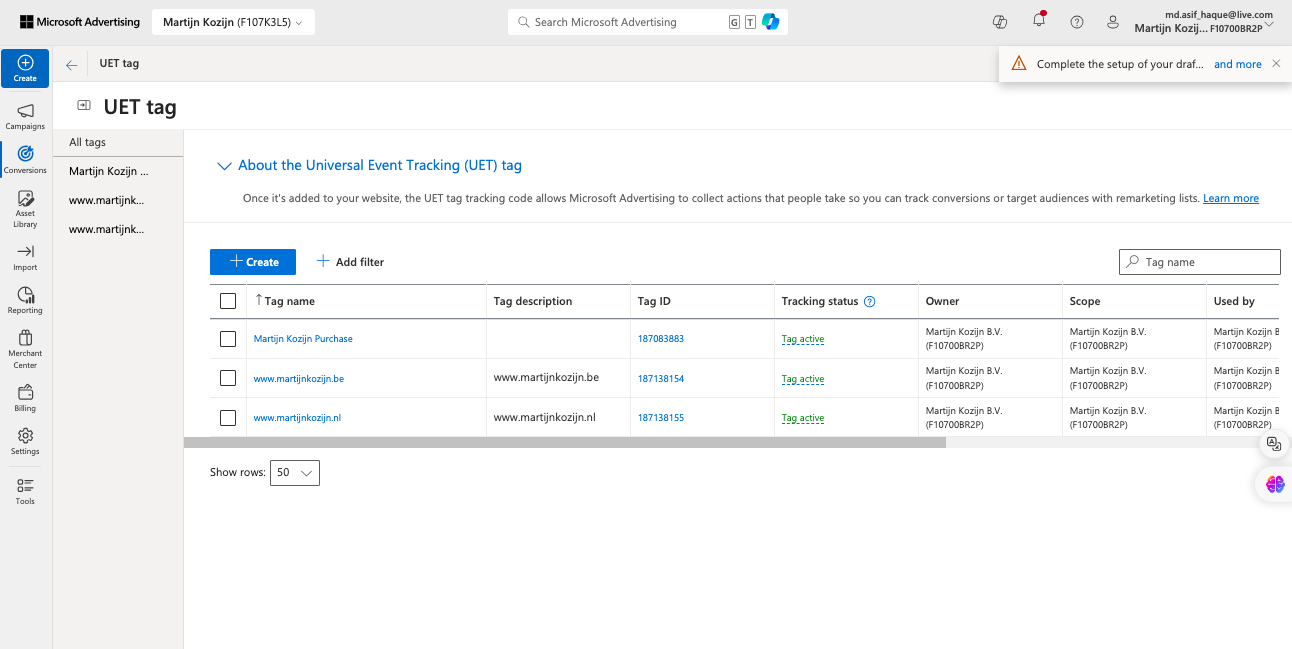Focus the Tag name search field
This screenshot has width=1292, height=649.
point(1200,262)
